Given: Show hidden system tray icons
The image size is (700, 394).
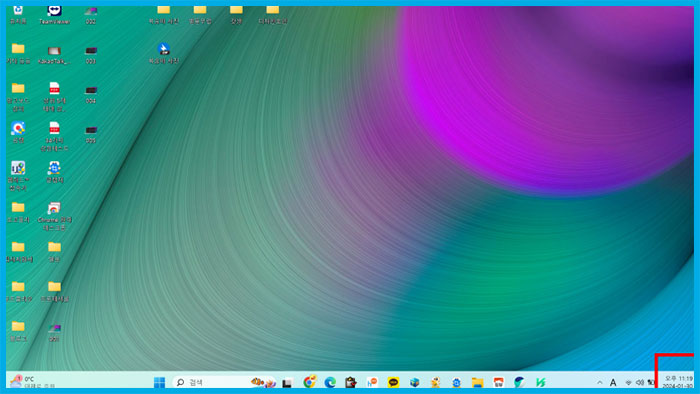Looking at the screenshot, I should tap(600, 382).
